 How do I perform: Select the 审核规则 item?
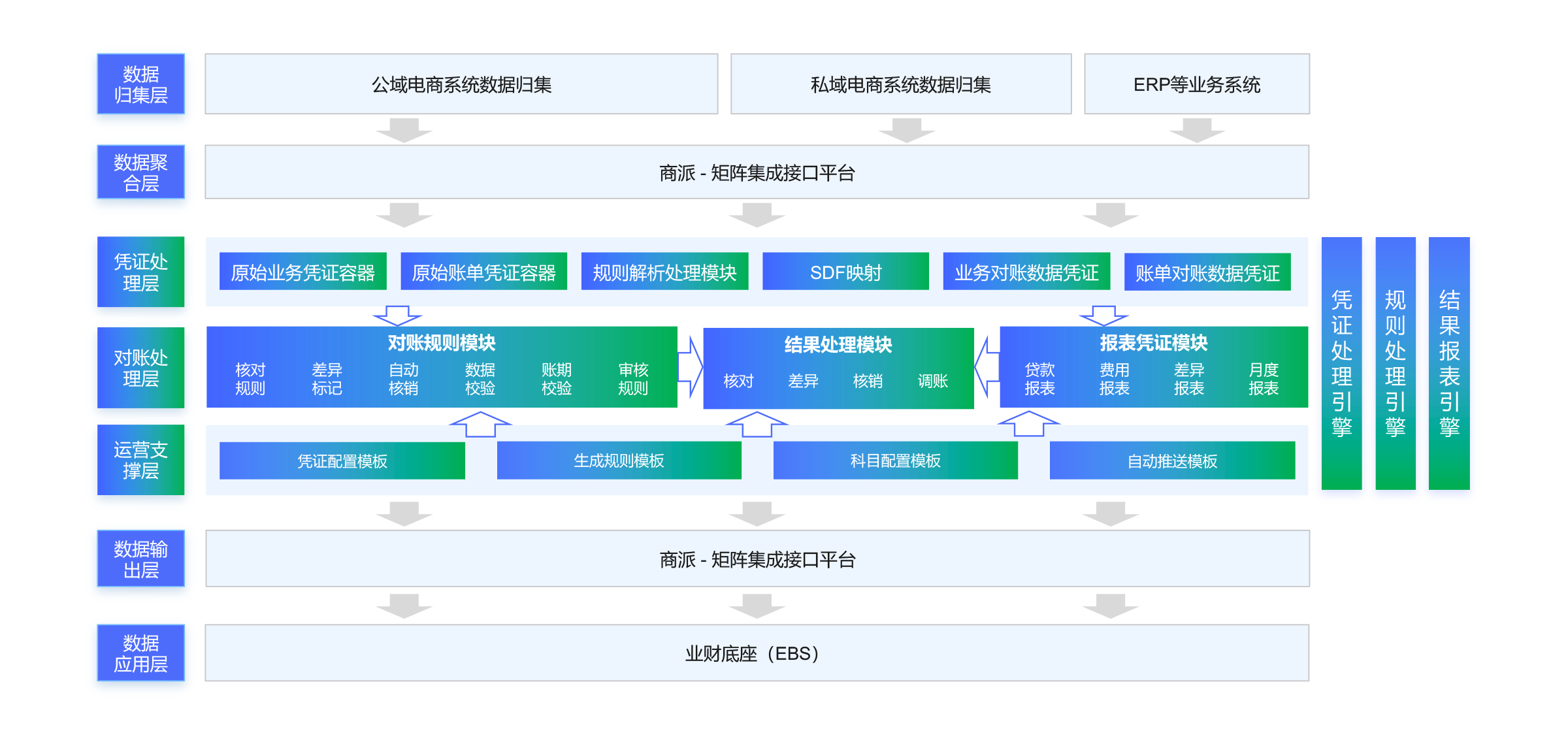point(633,379)
